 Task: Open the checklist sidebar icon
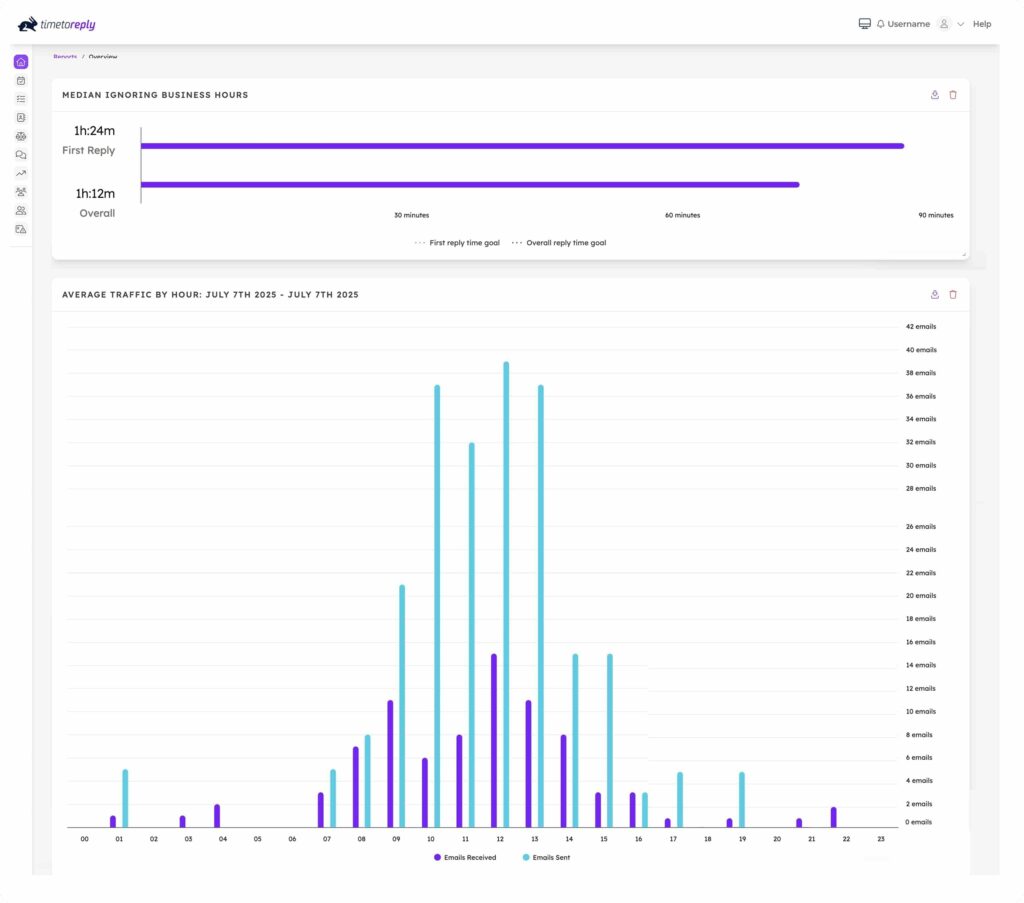pyautogui.click(x=21, y=99)
